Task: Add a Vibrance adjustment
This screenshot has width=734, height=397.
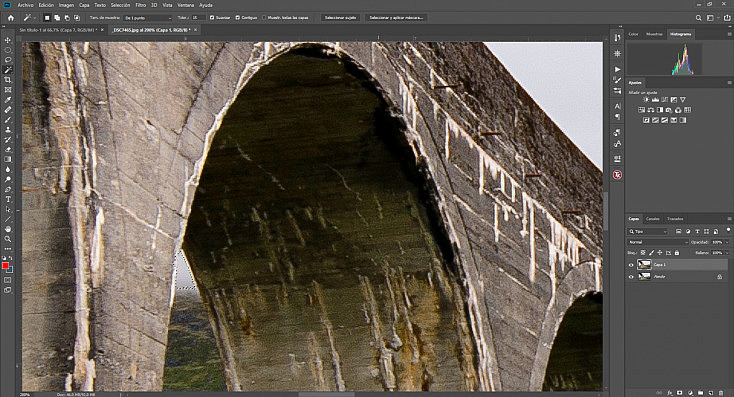Action: [x=683, y=100]
